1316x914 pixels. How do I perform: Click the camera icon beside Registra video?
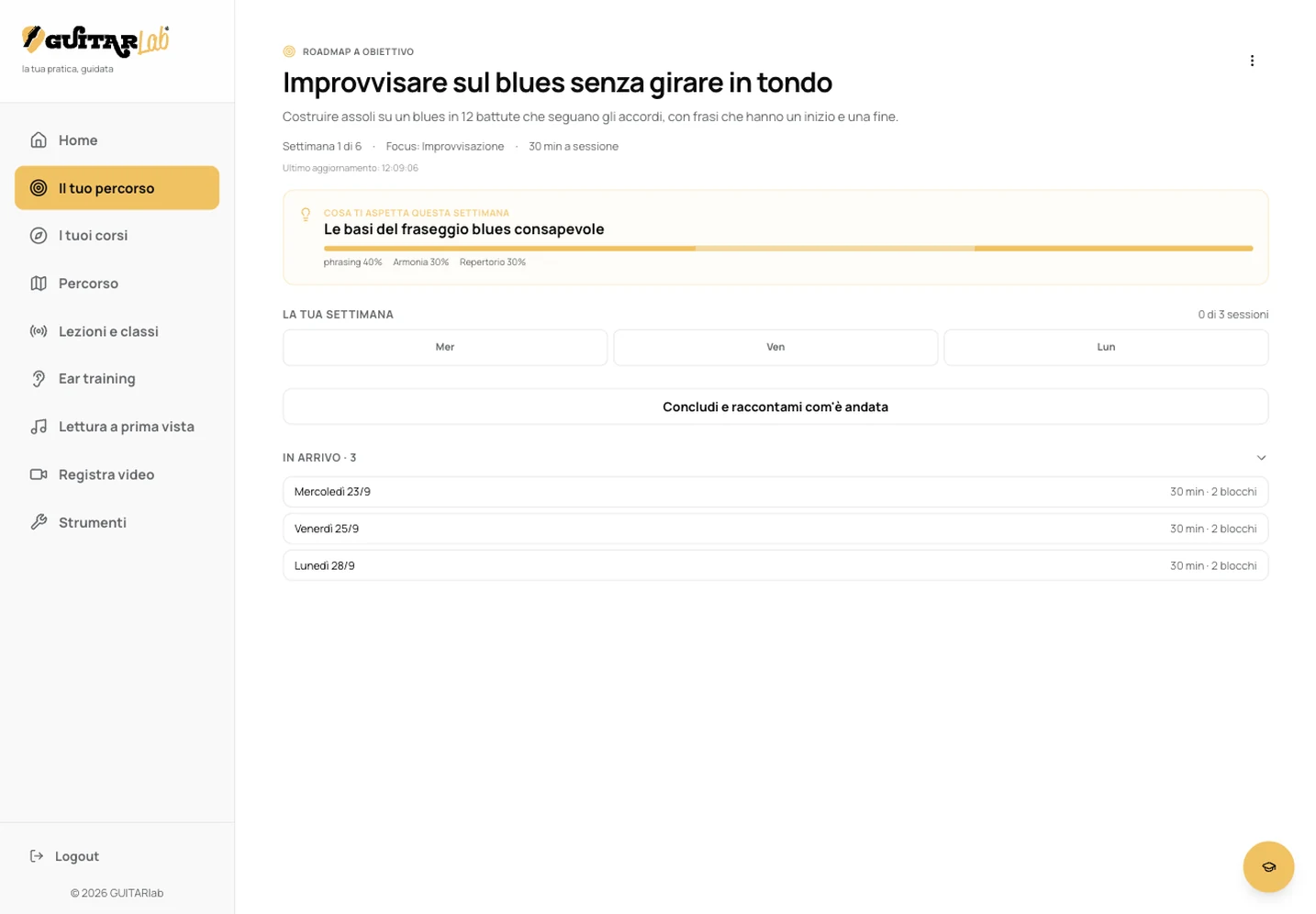click(x=39, y=474)
